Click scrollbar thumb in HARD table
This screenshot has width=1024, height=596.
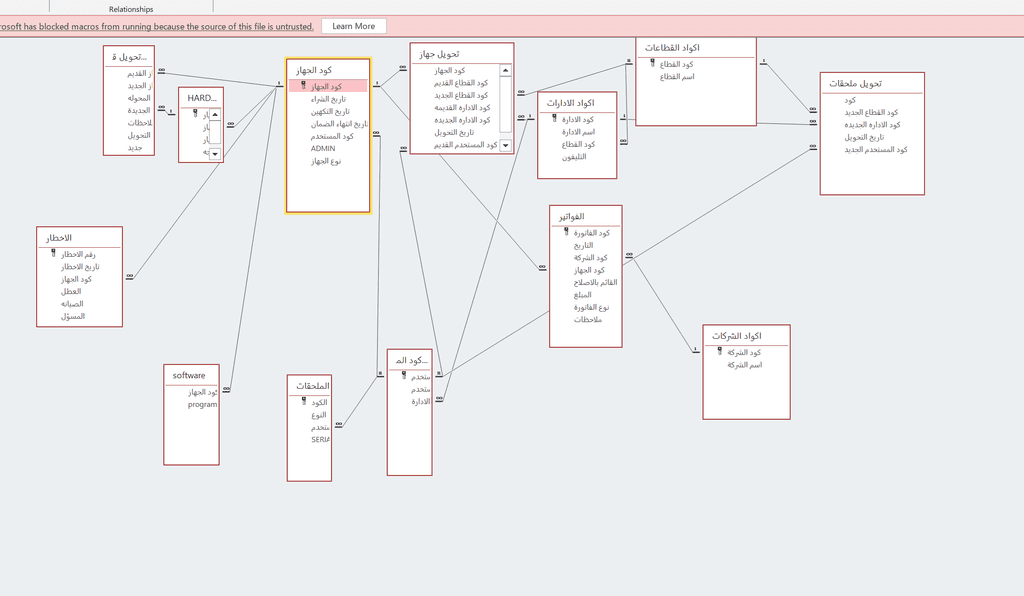215,131
